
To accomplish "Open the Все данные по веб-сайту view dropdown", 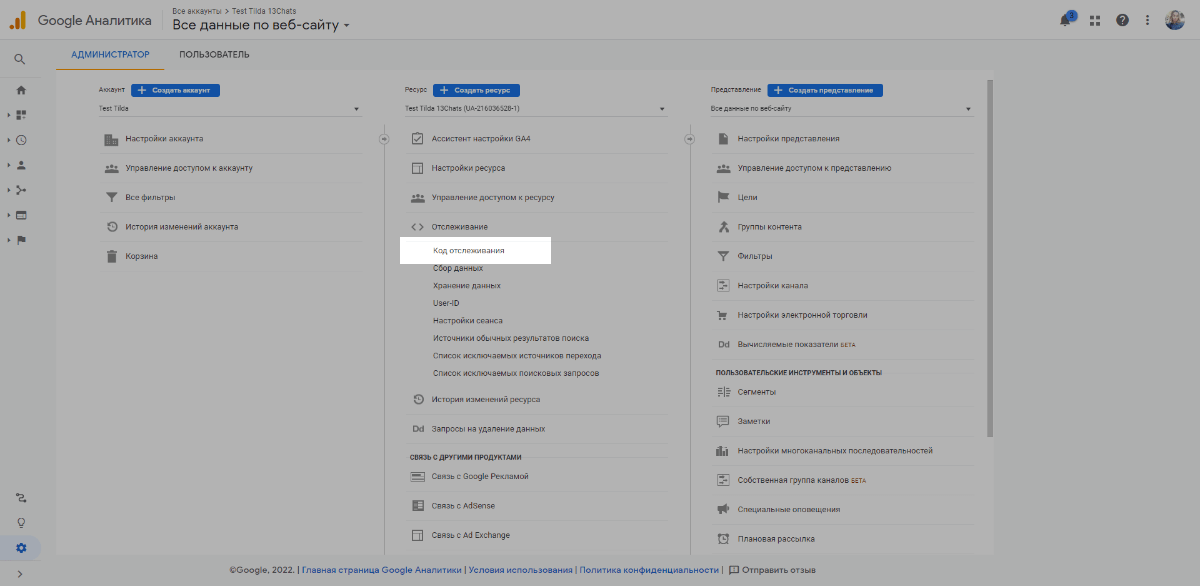I will click(x=841, y=108).
